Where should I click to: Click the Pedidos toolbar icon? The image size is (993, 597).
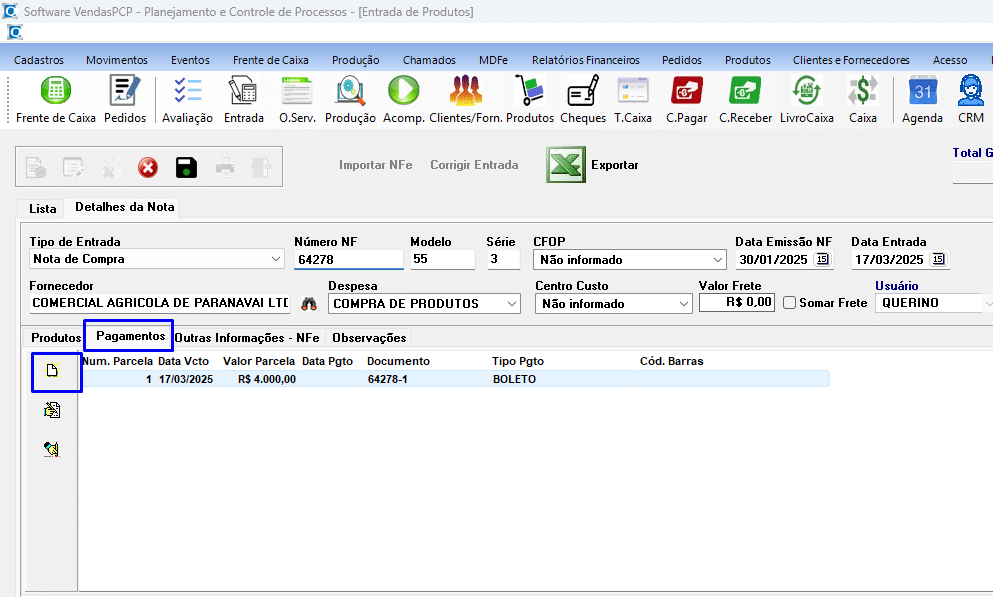pos(125,92)
